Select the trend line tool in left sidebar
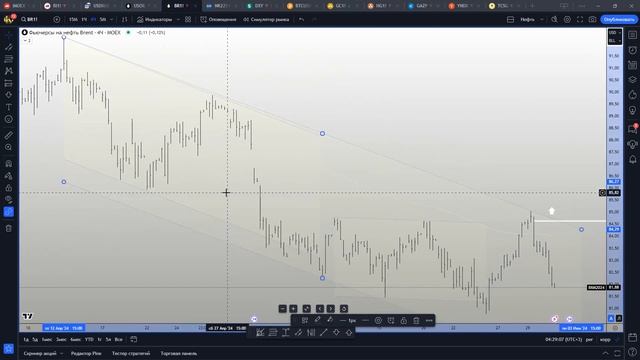 pyautogui.click(x=9, y=47)
